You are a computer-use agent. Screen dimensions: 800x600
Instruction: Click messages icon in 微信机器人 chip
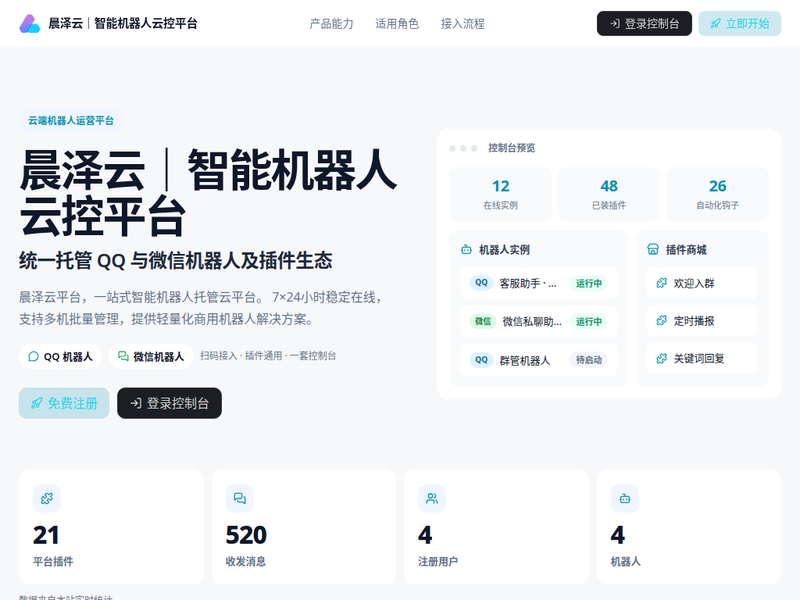tap(123, 356)
